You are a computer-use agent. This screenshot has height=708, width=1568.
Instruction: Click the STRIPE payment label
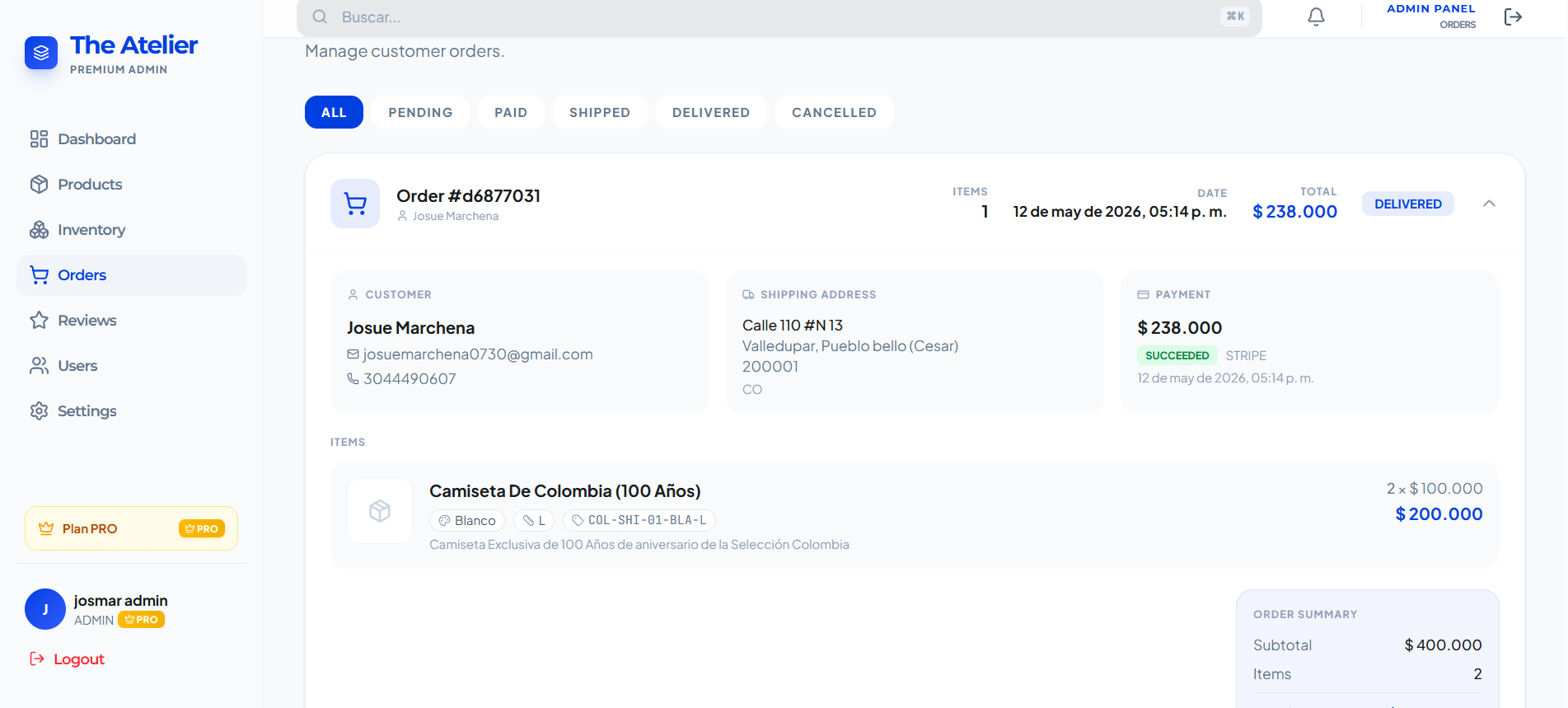point(1246,355)
